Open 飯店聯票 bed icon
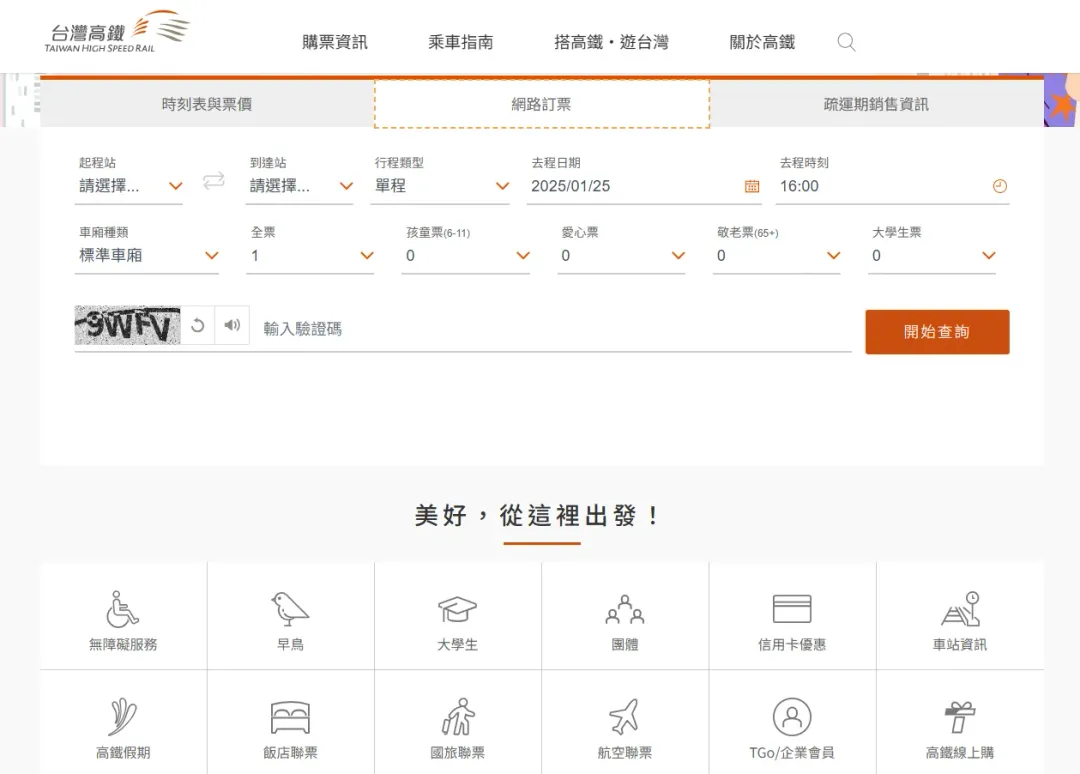1080x774 pixels. (290, 717)
